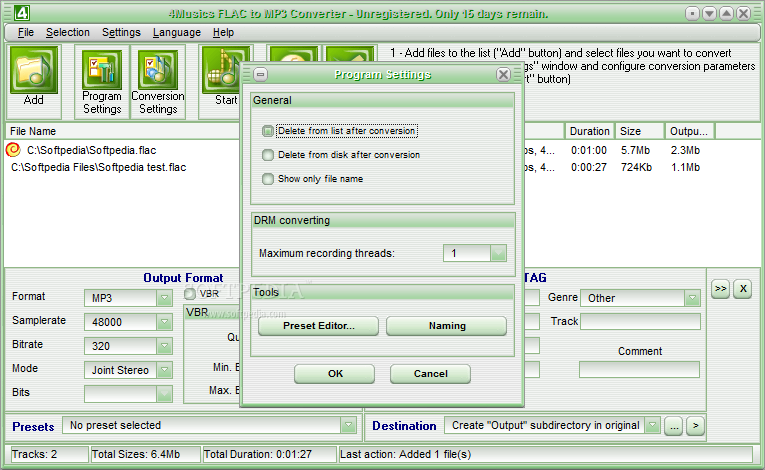Enable Delete from list after conversion

tap(267, 131)
